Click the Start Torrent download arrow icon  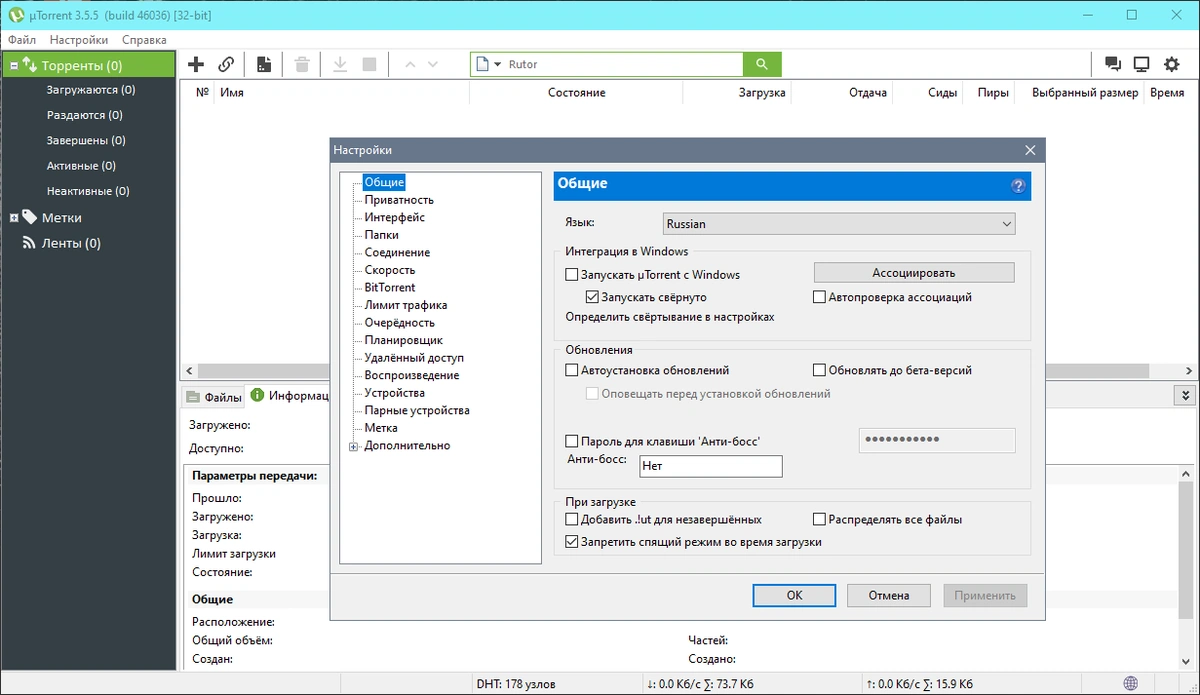pos(340,64)
